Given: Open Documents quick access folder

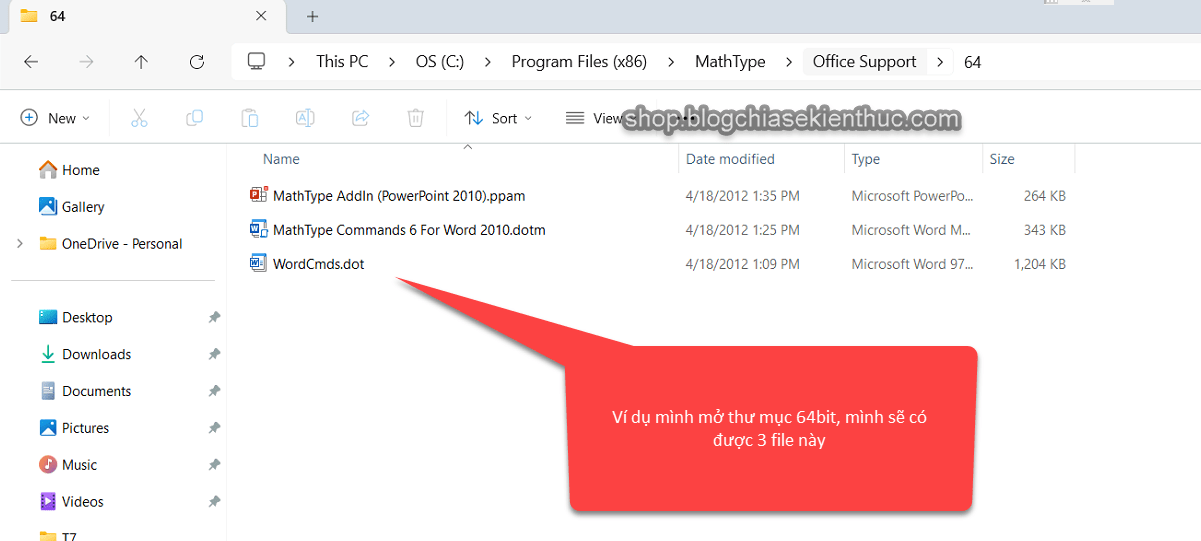Looking at the screenshot, I should tap(86, 391).
